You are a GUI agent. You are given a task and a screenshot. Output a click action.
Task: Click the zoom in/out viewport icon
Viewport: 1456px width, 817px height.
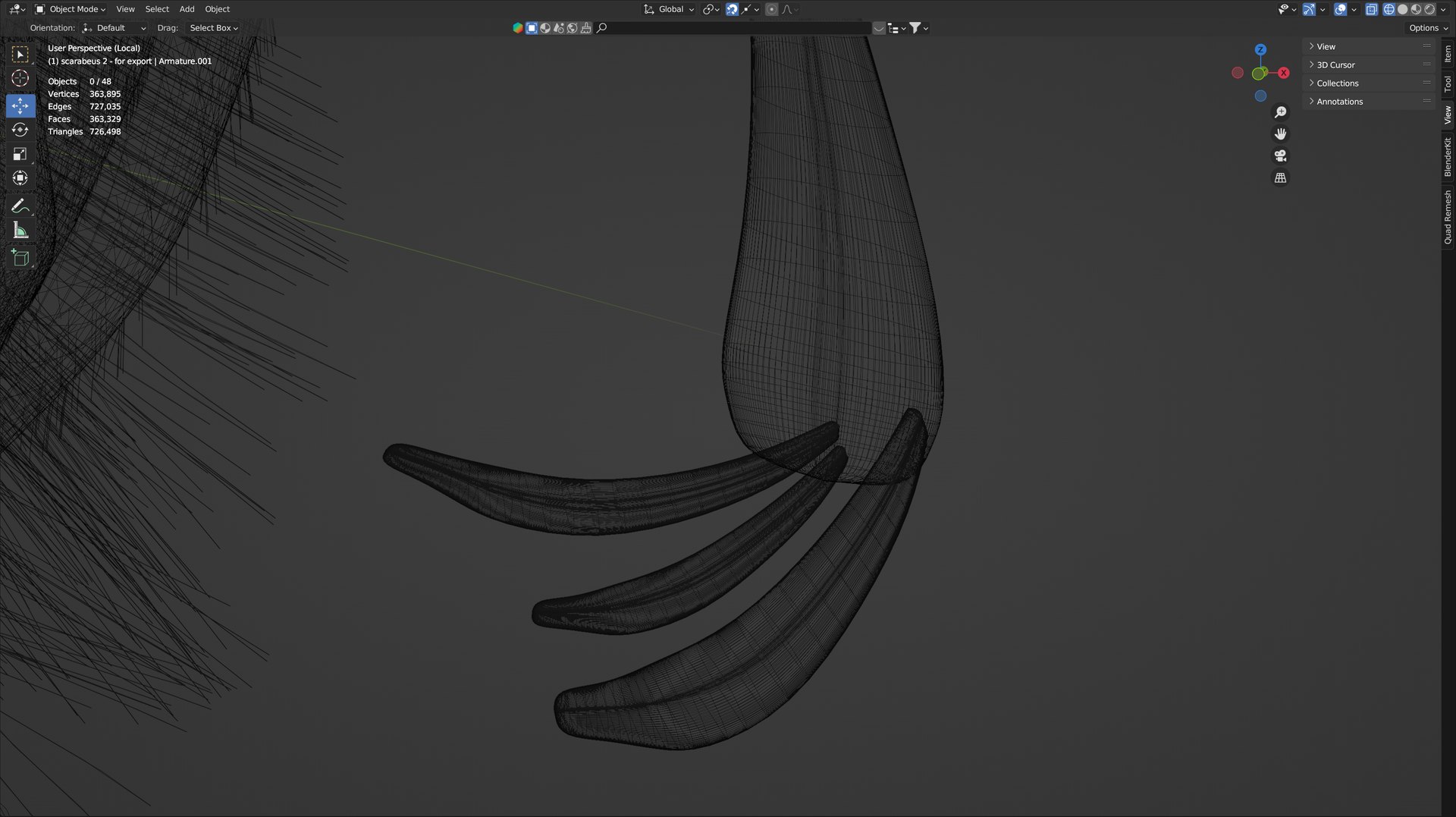[1280, 112]
